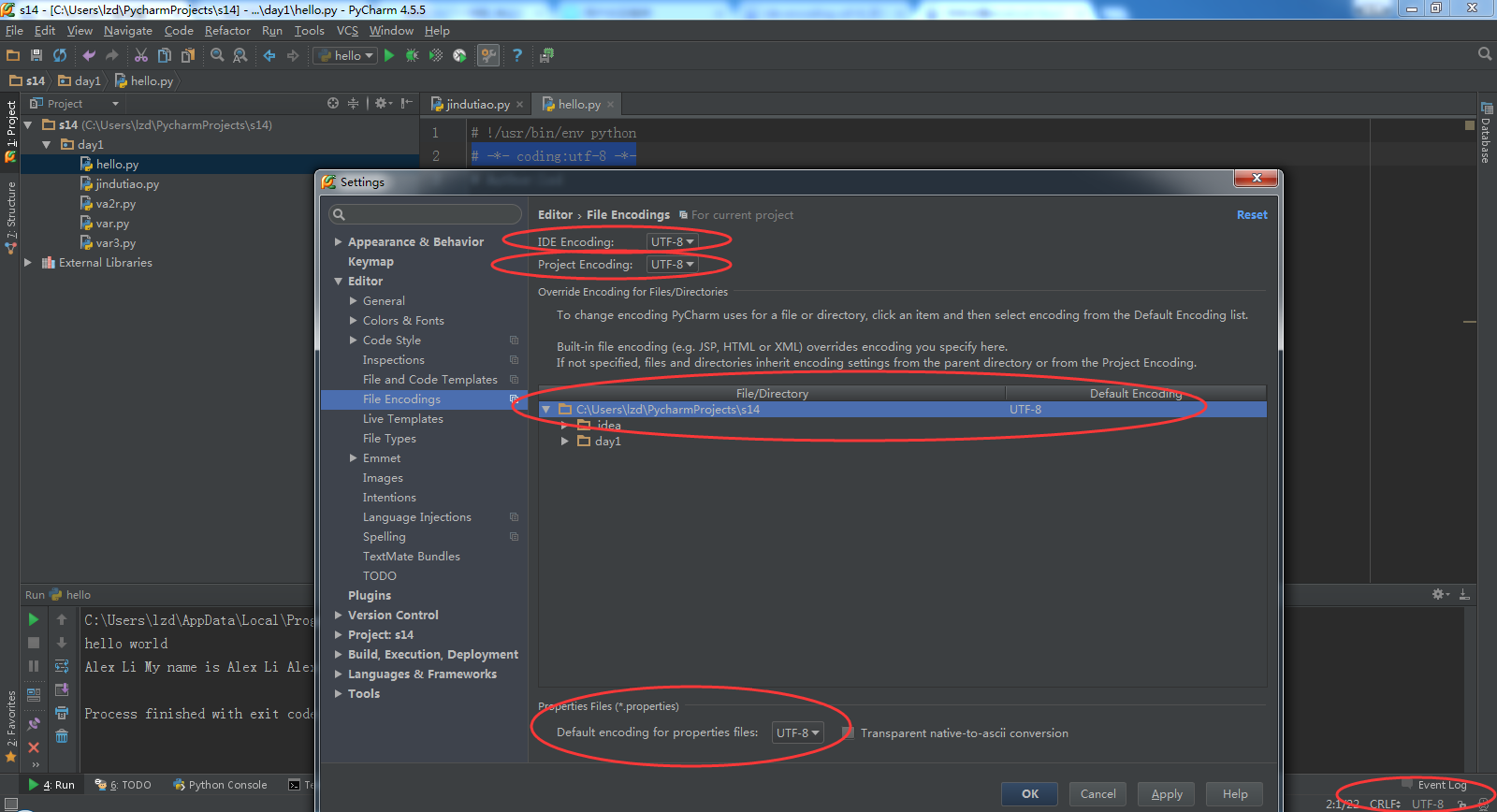
Task: Toggle the Database side tool window
Action: (x=1486, y=132)
